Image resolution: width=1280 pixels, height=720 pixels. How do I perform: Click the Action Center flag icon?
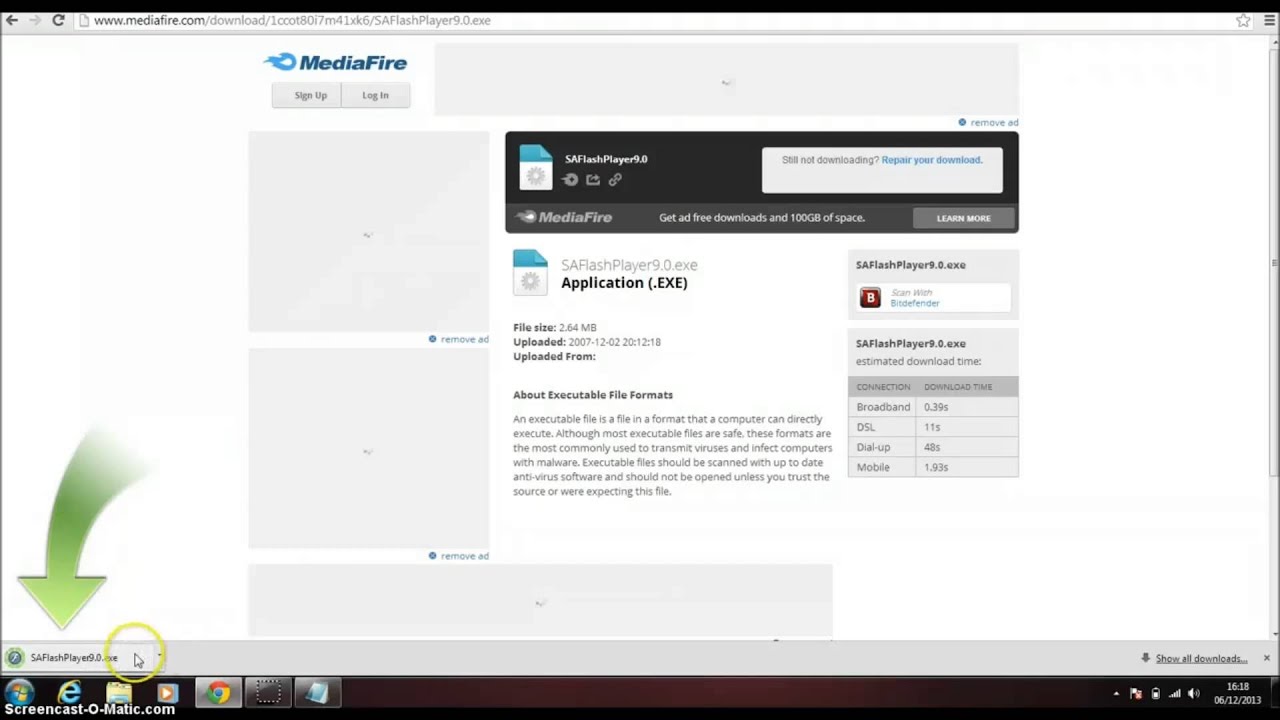(1136, 693)
